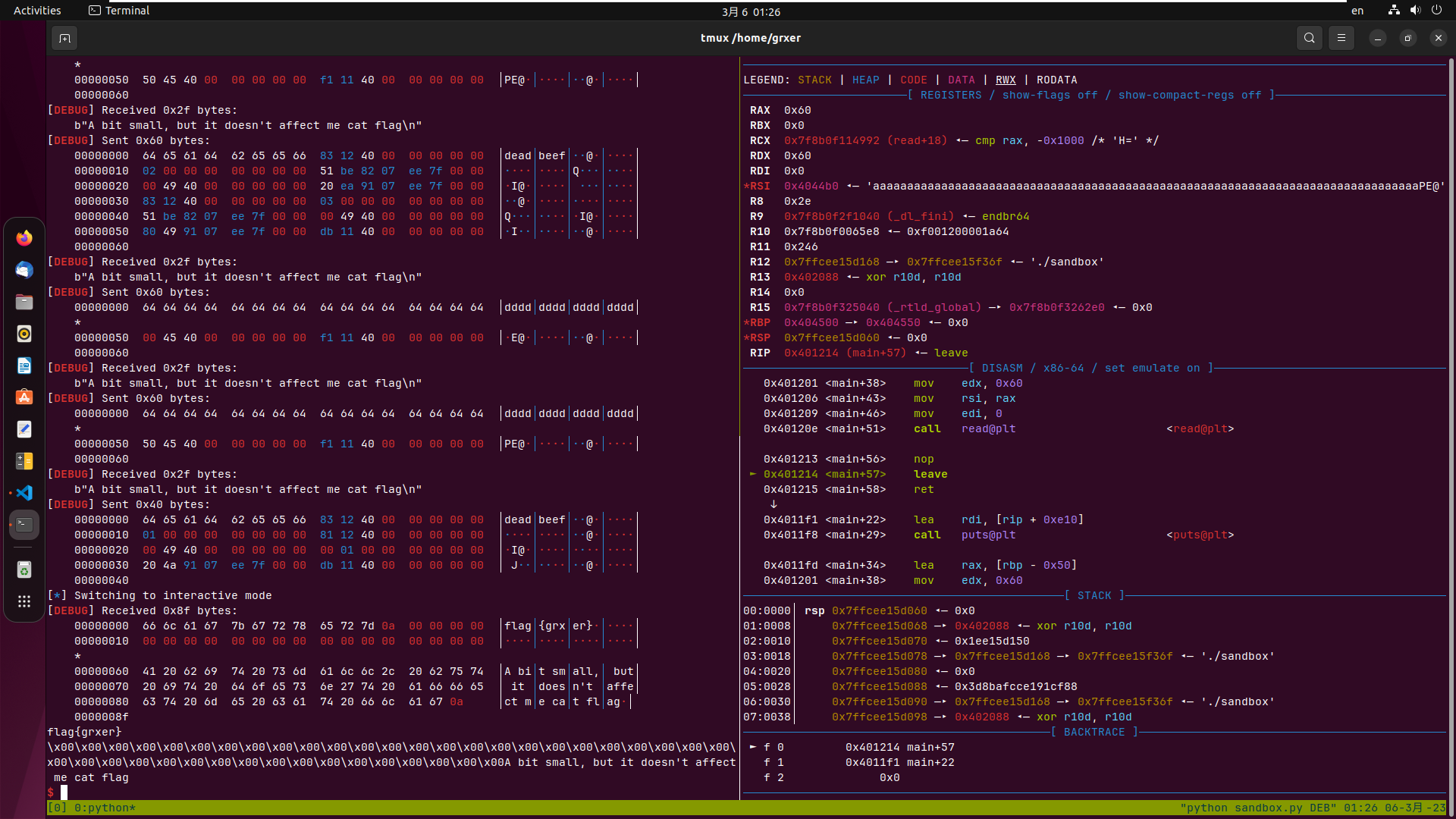Screen dimensions: 1456x819
Task: Open the terminal hamburger menu
Action: (1341, 38)
